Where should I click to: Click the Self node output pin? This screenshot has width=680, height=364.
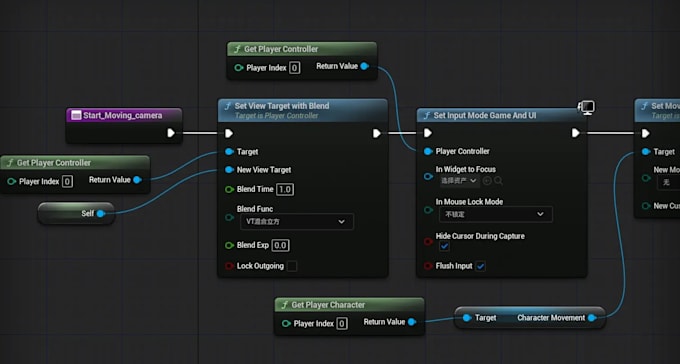101,213
